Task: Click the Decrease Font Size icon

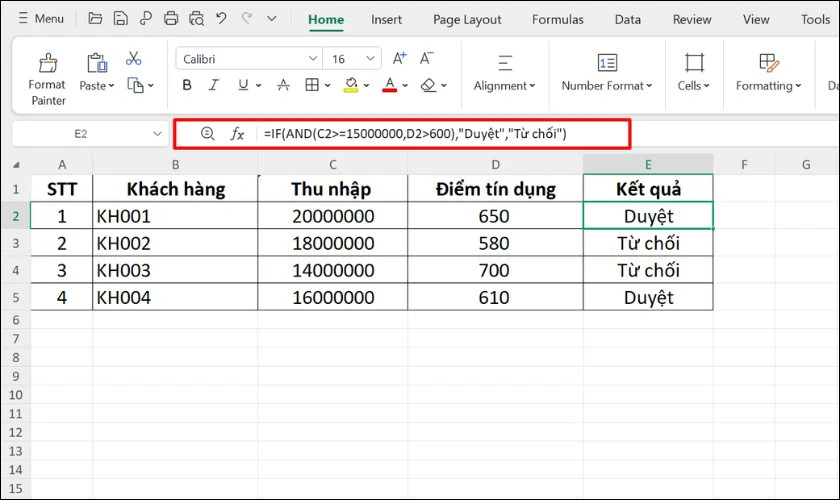Action: click(x=426, y=58)
